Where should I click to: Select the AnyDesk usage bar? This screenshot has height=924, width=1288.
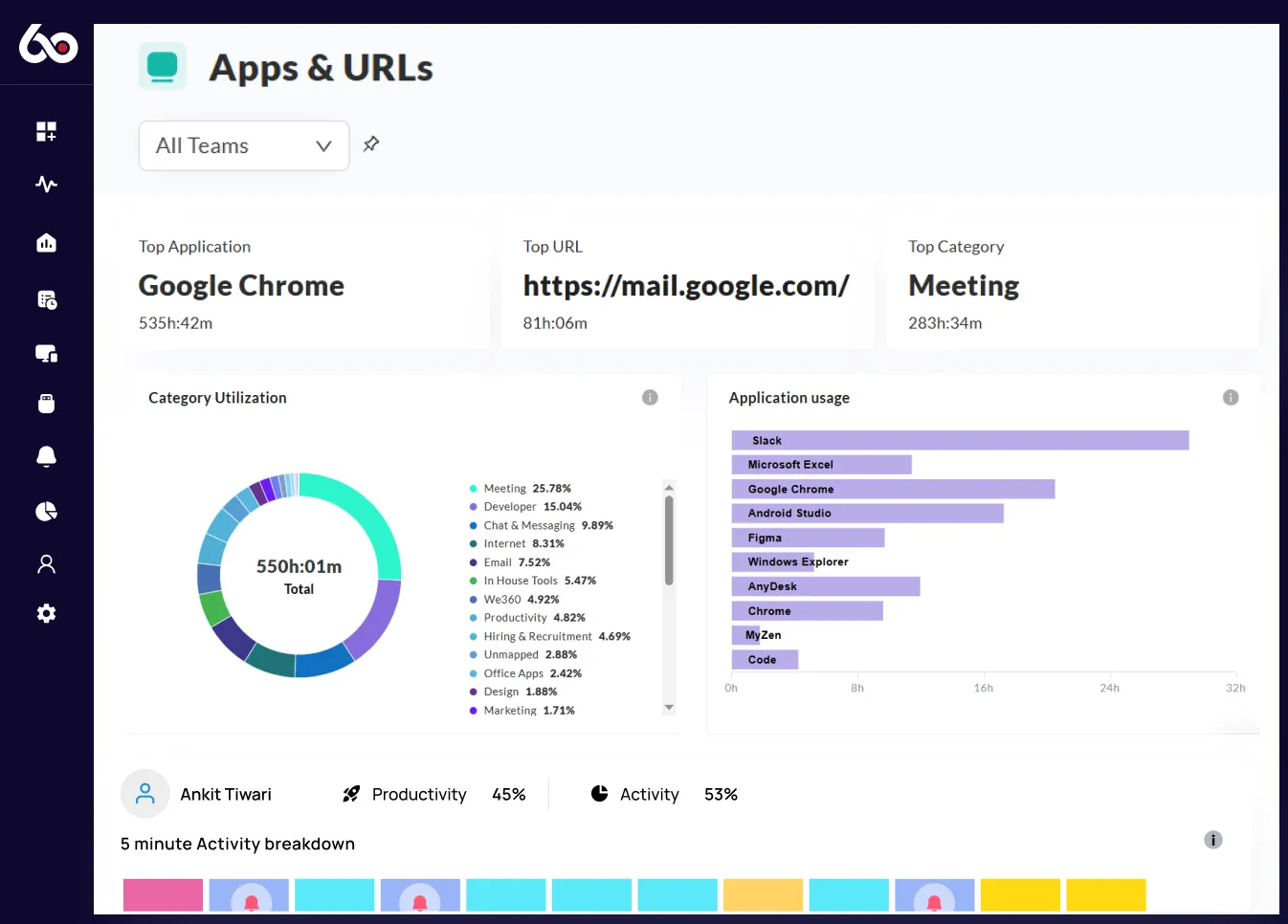tap(825, 586)
